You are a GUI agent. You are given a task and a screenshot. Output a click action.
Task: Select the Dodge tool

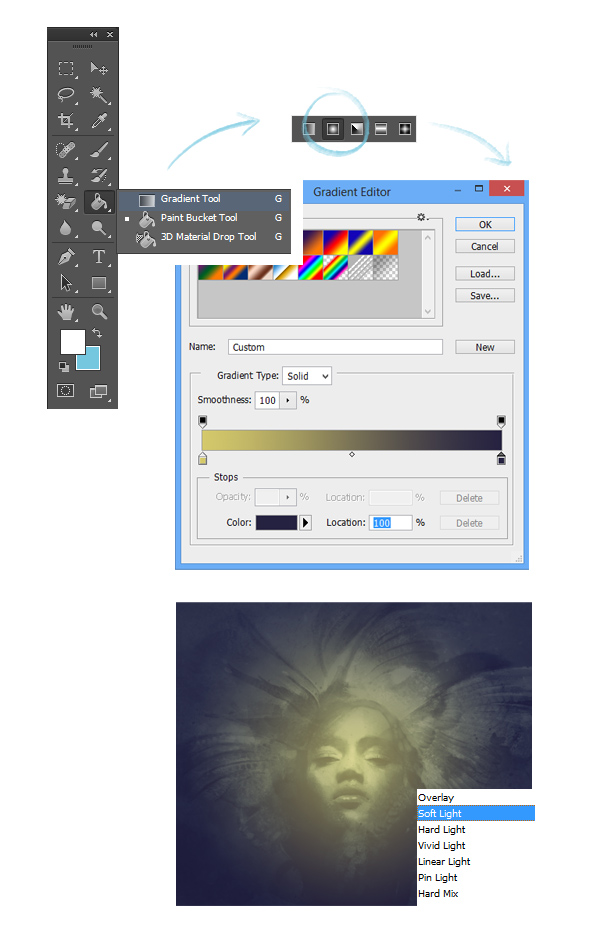(x=99, y=228)
